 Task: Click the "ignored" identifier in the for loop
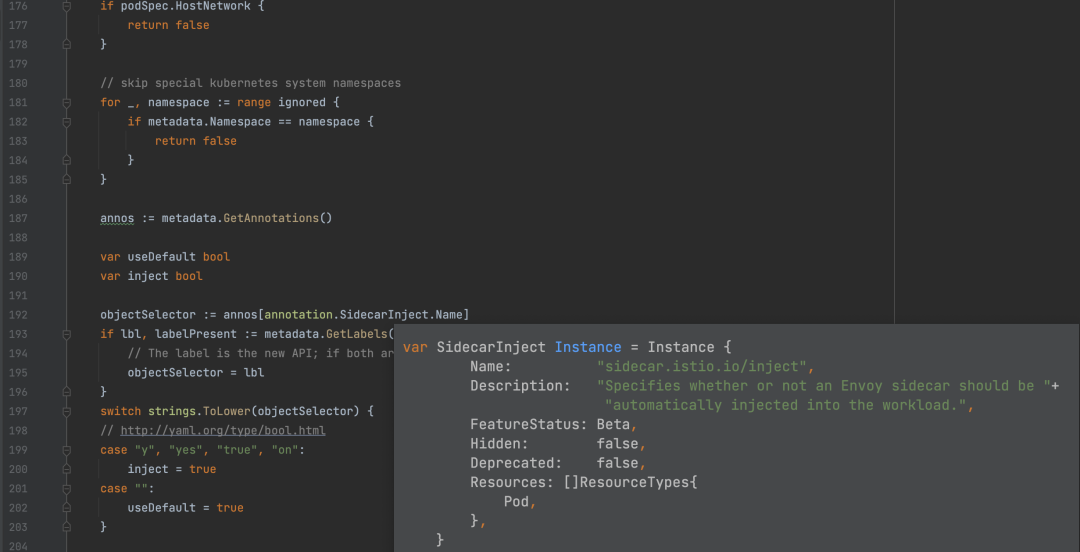click(x=302, y=103)
